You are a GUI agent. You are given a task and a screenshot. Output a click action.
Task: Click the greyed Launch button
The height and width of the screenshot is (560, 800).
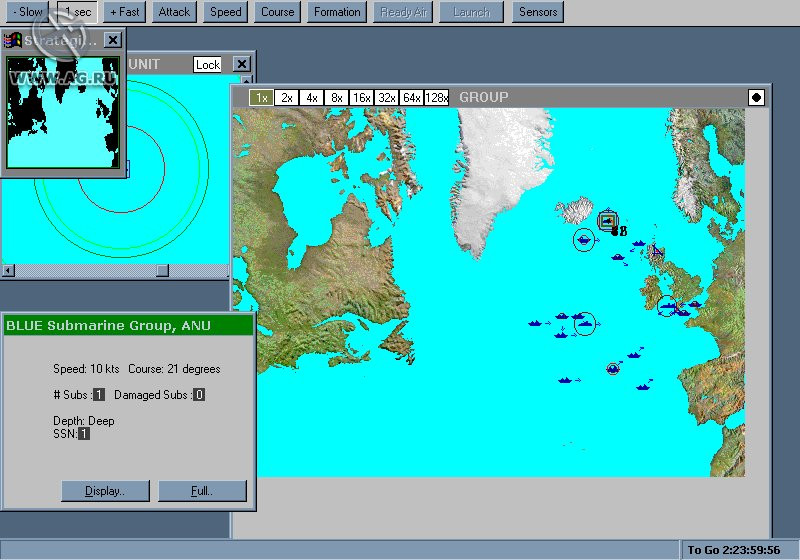(x=471, y=12)
